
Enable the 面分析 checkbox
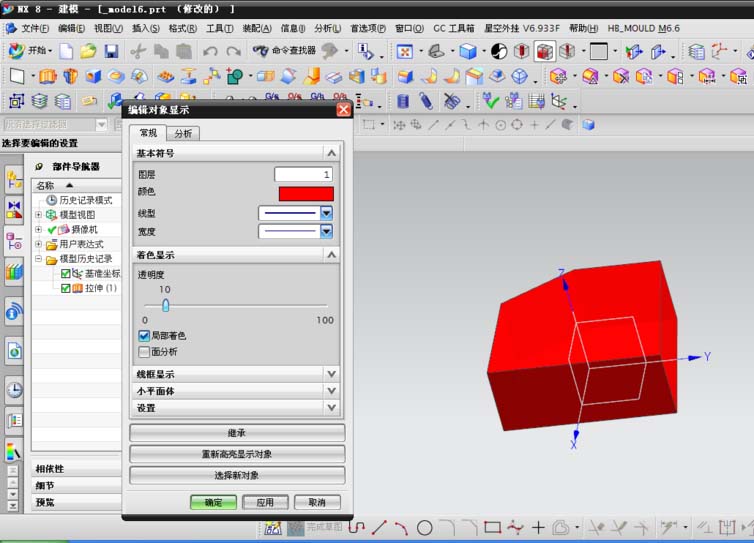144,352
